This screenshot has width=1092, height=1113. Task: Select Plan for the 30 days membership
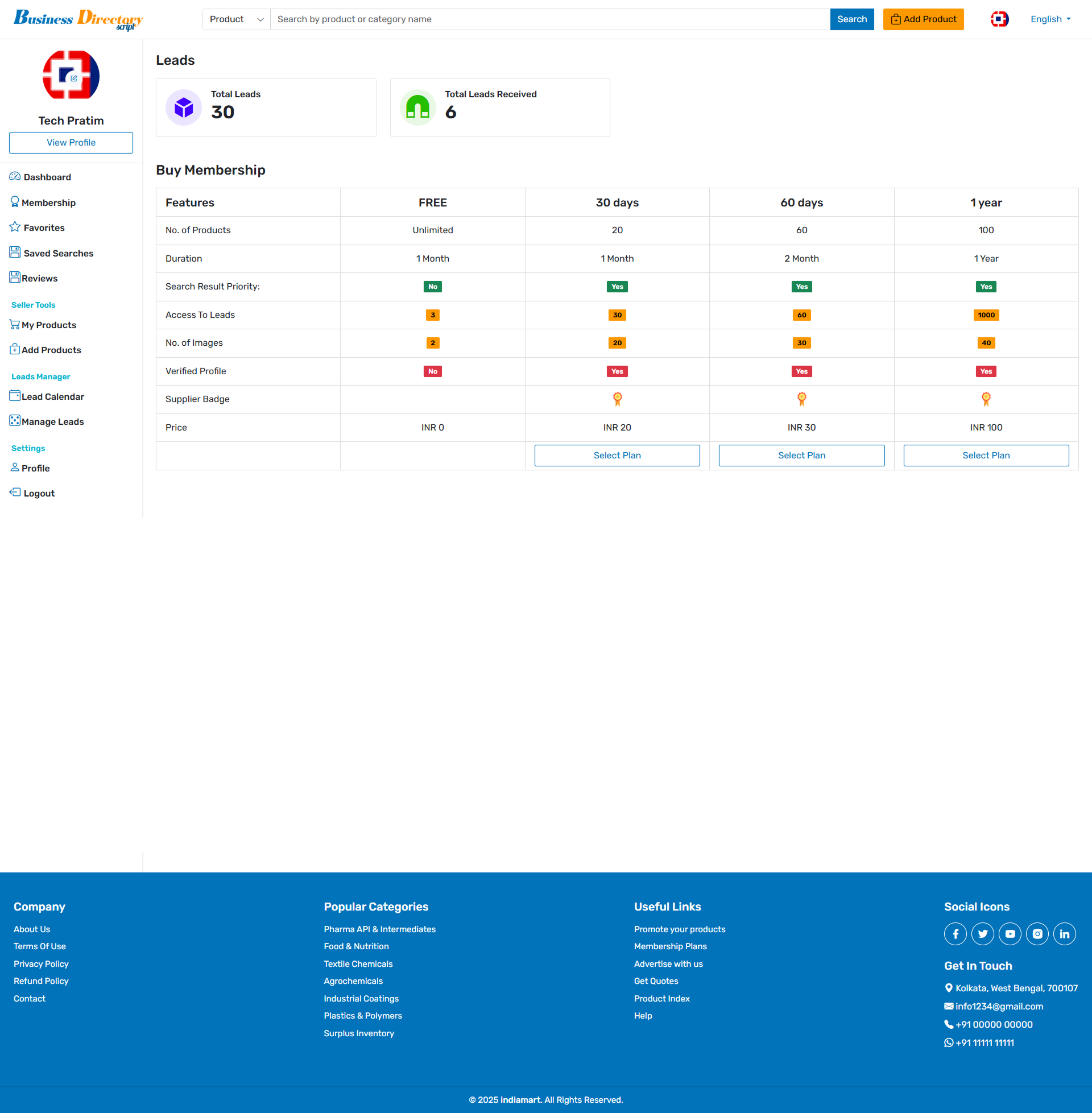617,456
